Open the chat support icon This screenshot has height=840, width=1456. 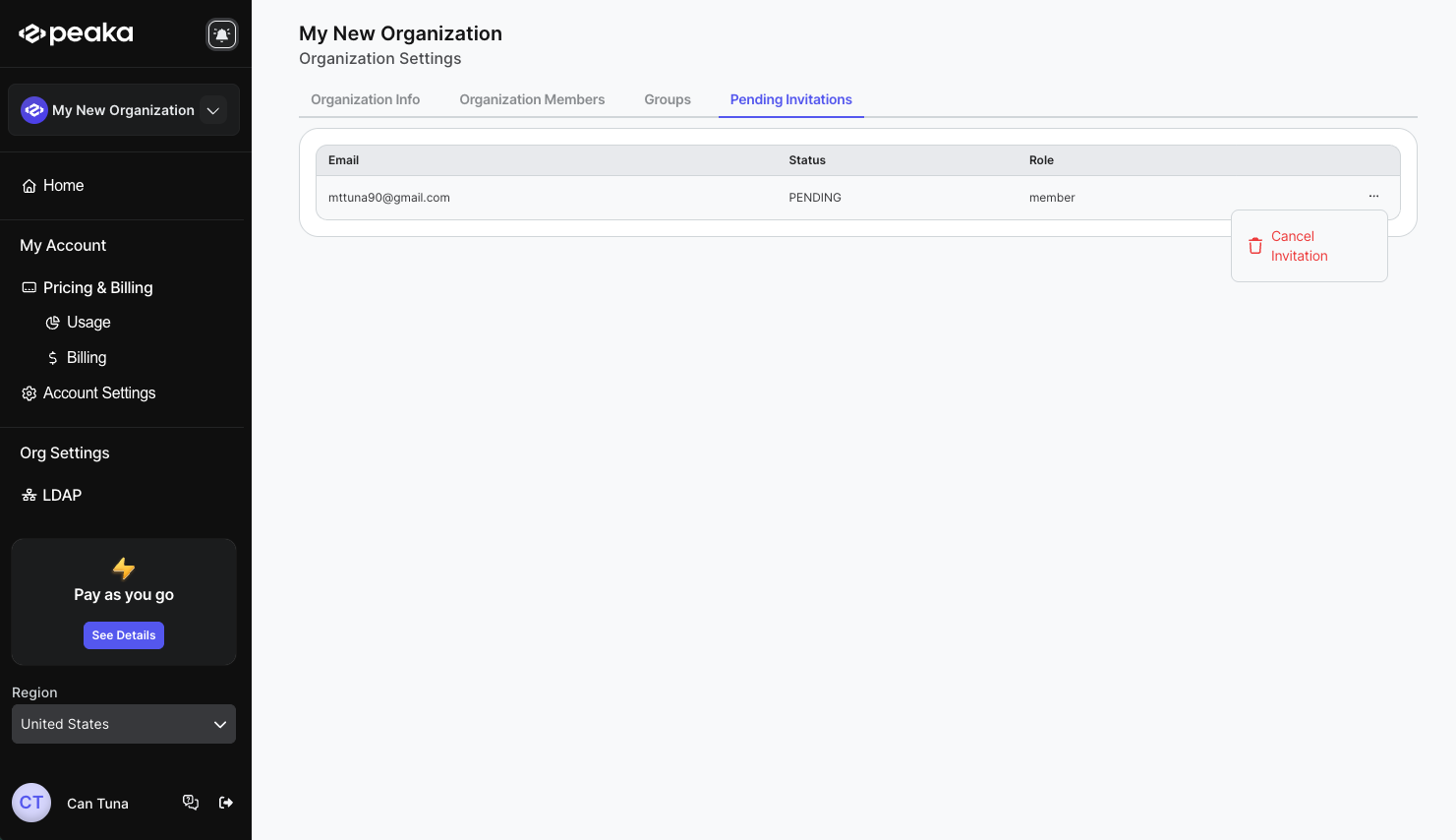[x=191, y=803]
